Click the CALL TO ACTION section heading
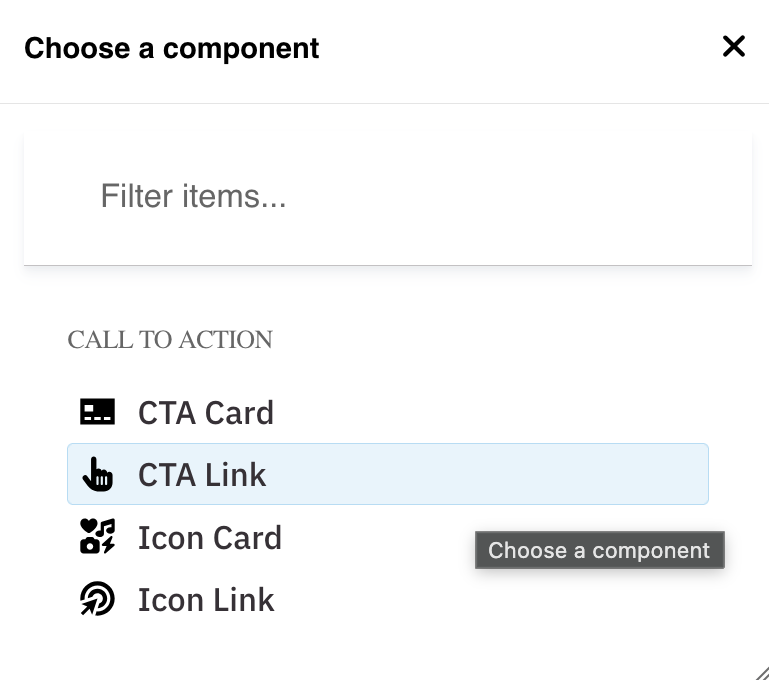This screenshot has height=680, width=769. pyautogui.click(x=170, y=340)
